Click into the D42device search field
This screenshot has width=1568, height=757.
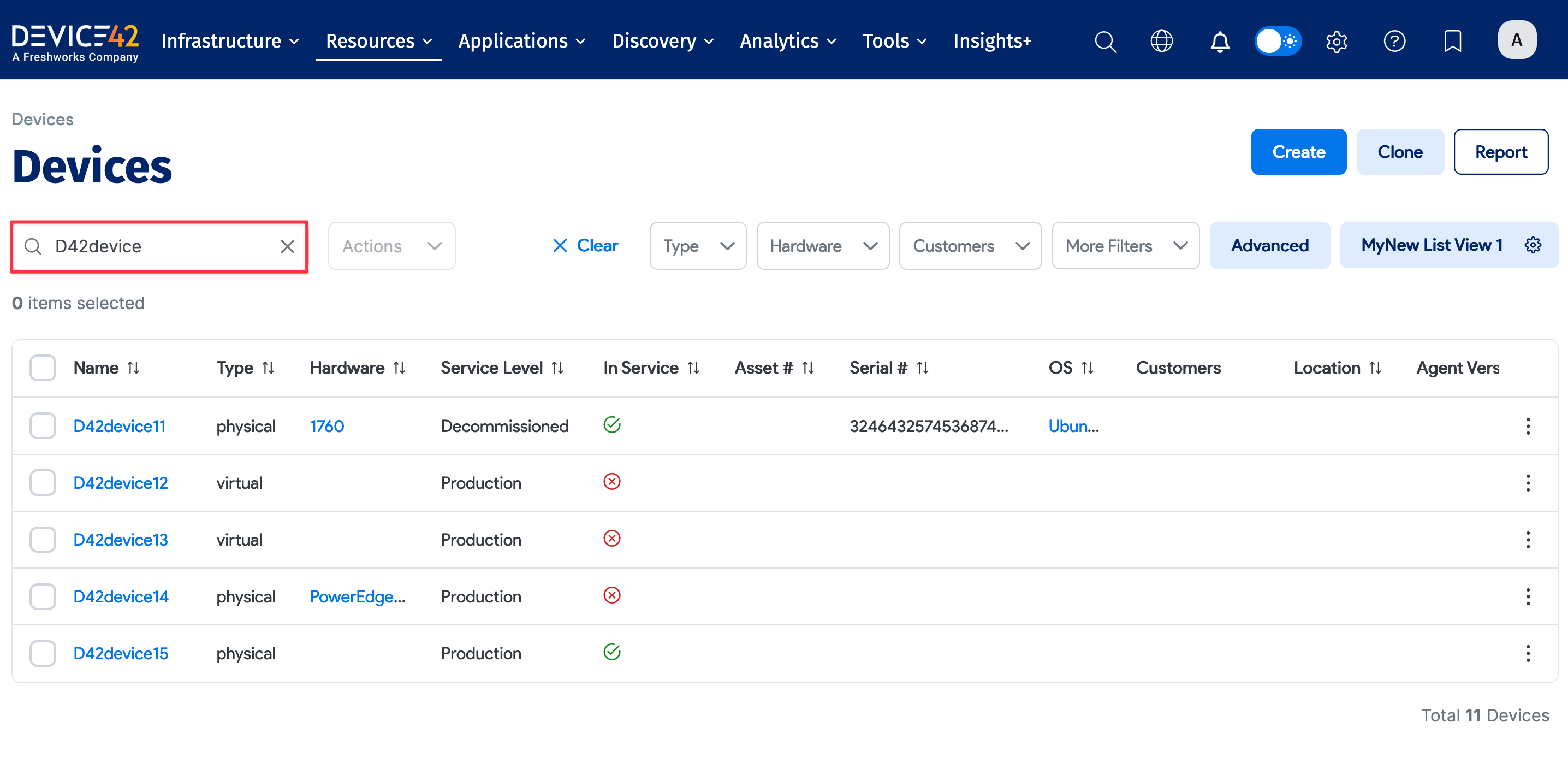point(158,246)
